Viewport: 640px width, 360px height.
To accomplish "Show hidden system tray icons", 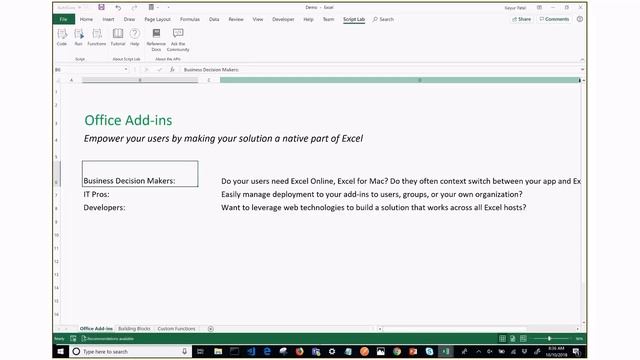I will point(478,351).
